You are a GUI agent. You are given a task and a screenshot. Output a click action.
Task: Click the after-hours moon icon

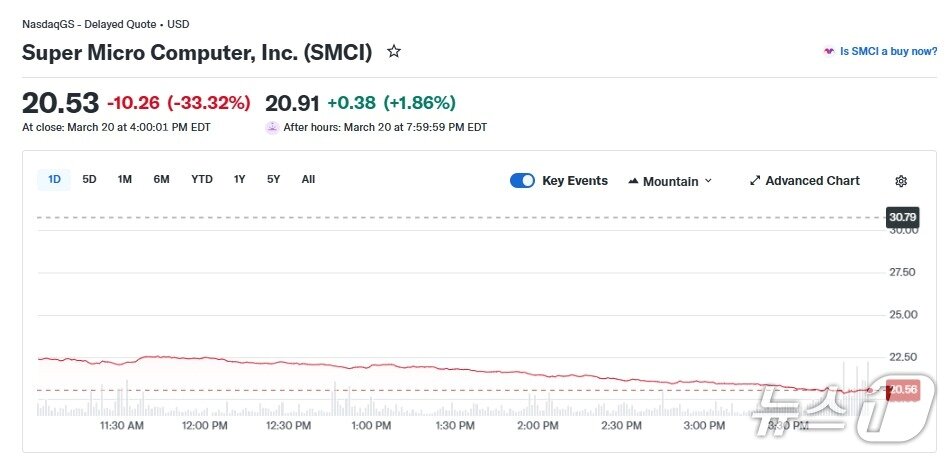pos(272,127)
